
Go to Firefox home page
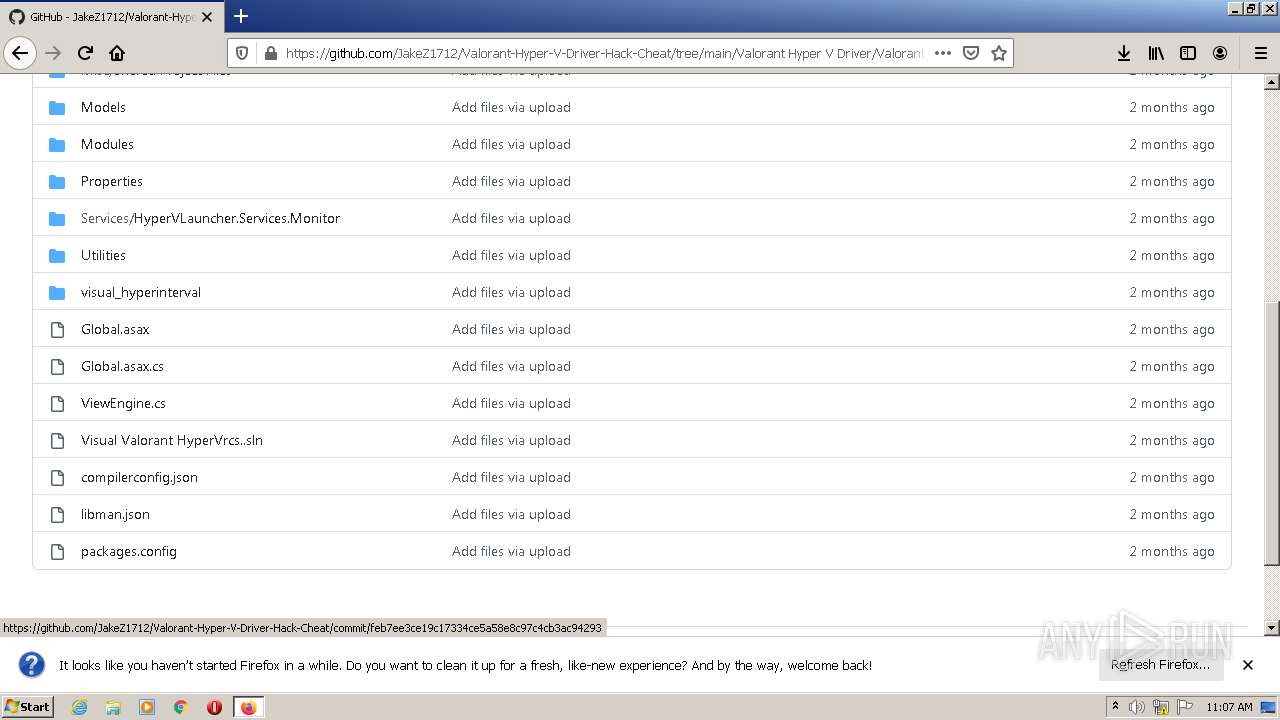pos(117,53)
